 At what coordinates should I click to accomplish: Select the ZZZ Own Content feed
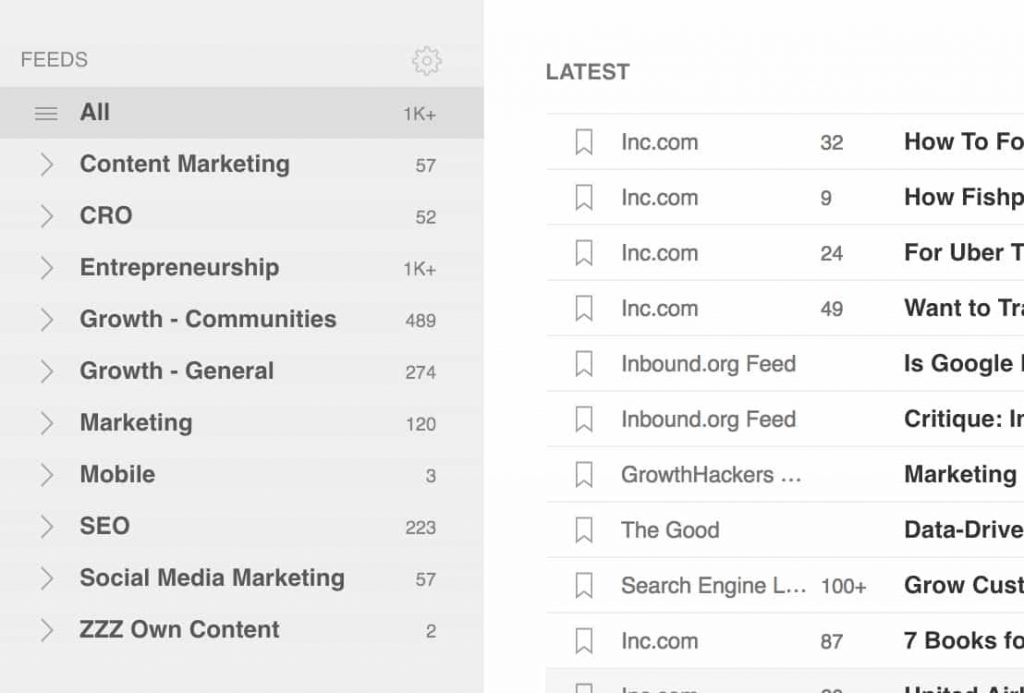pyautogui.click(x=179, y=629)
